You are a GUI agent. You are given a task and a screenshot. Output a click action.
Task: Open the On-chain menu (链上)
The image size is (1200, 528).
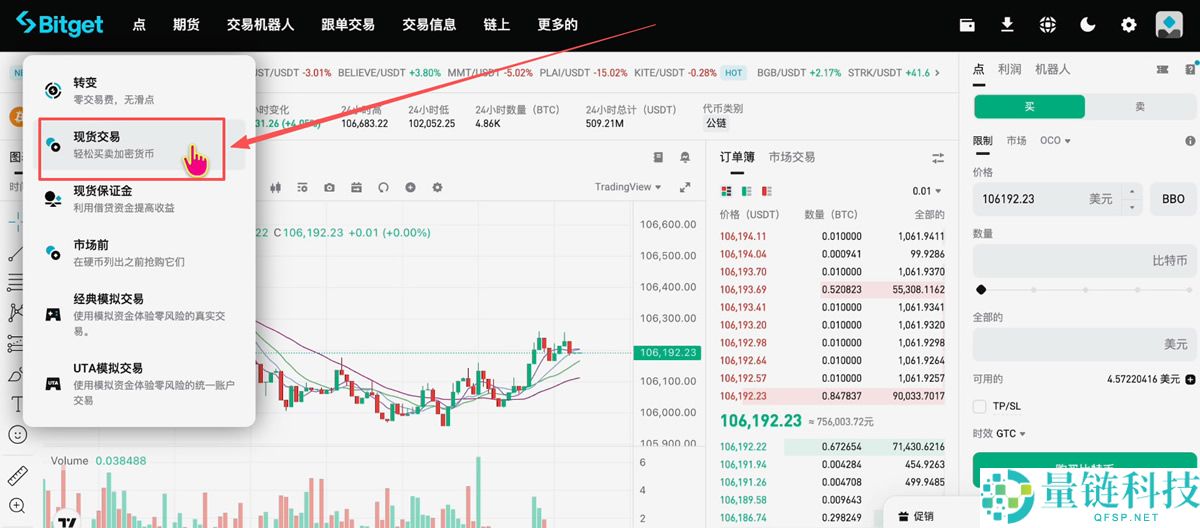click(x=496, y=25)
